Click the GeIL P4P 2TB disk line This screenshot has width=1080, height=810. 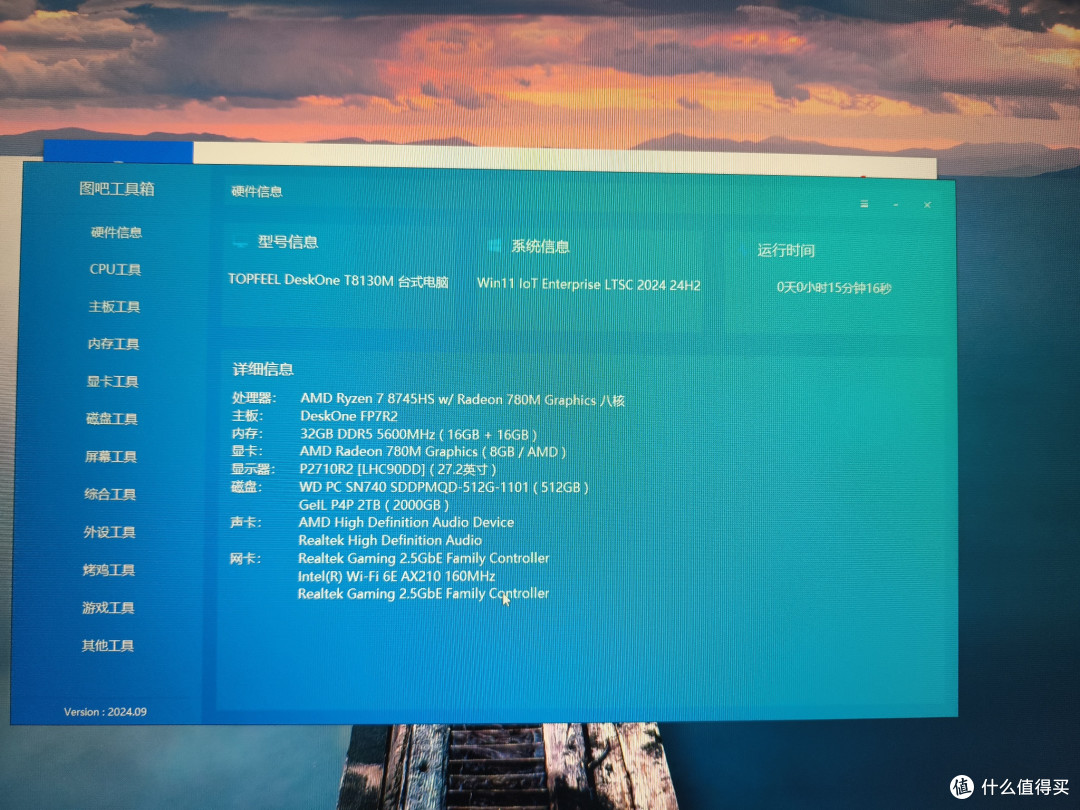point(373,505)
